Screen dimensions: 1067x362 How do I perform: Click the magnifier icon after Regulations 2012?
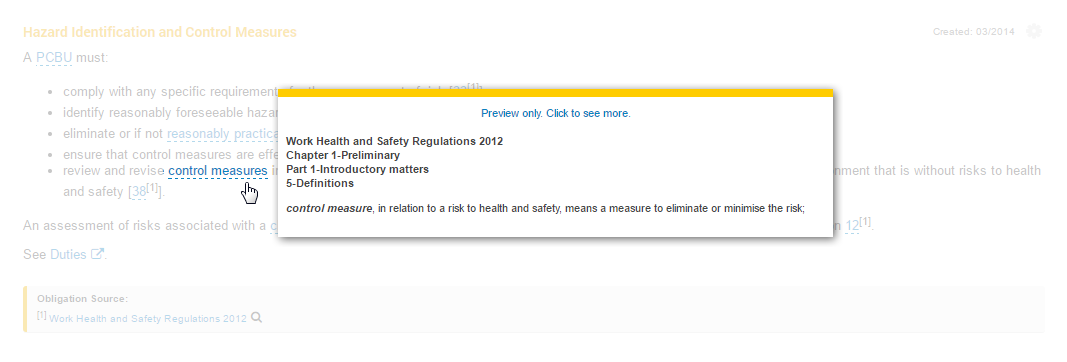pos(257,318)
